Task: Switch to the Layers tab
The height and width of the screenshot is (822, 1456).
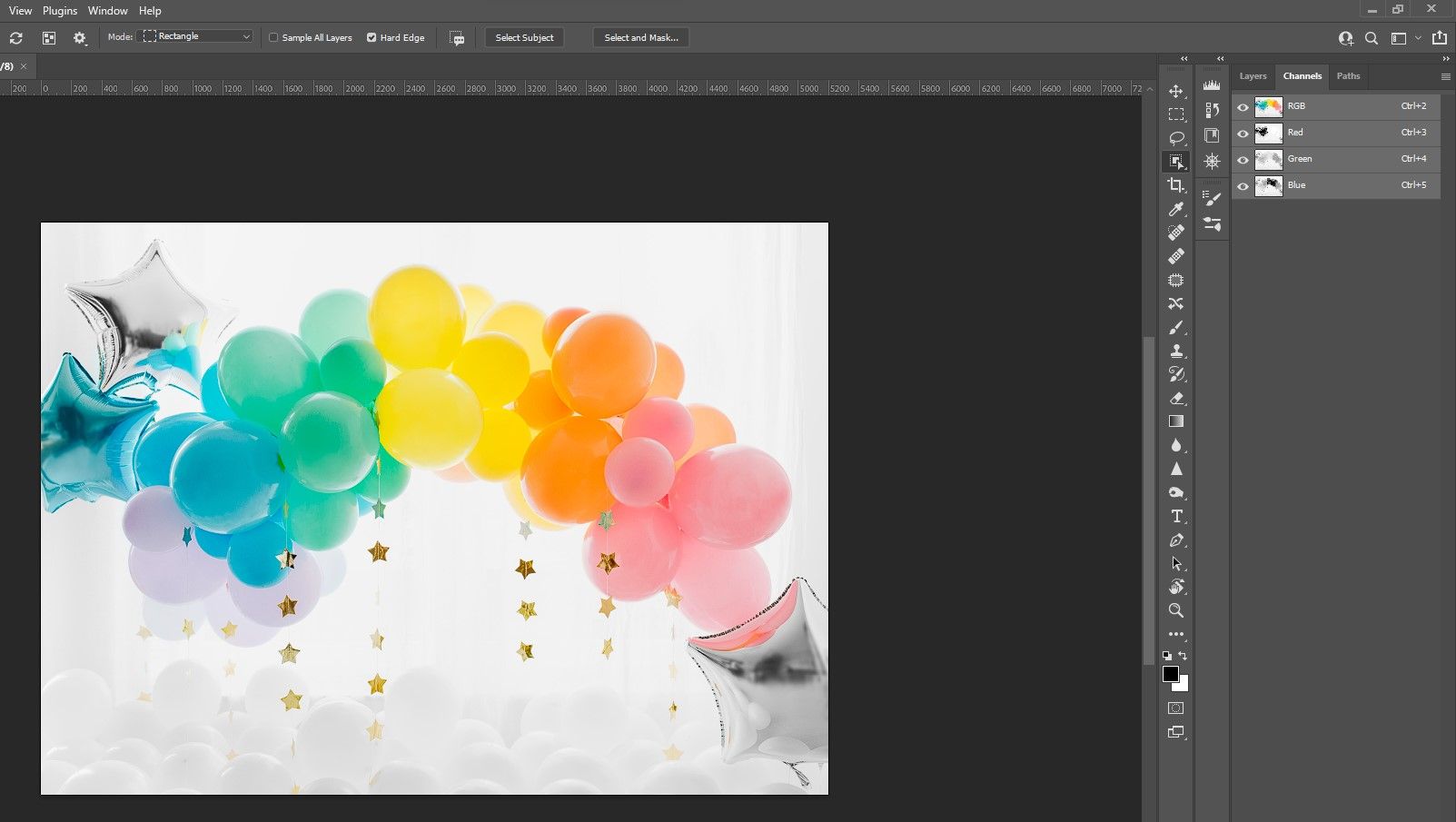Action: [1253, 76]
